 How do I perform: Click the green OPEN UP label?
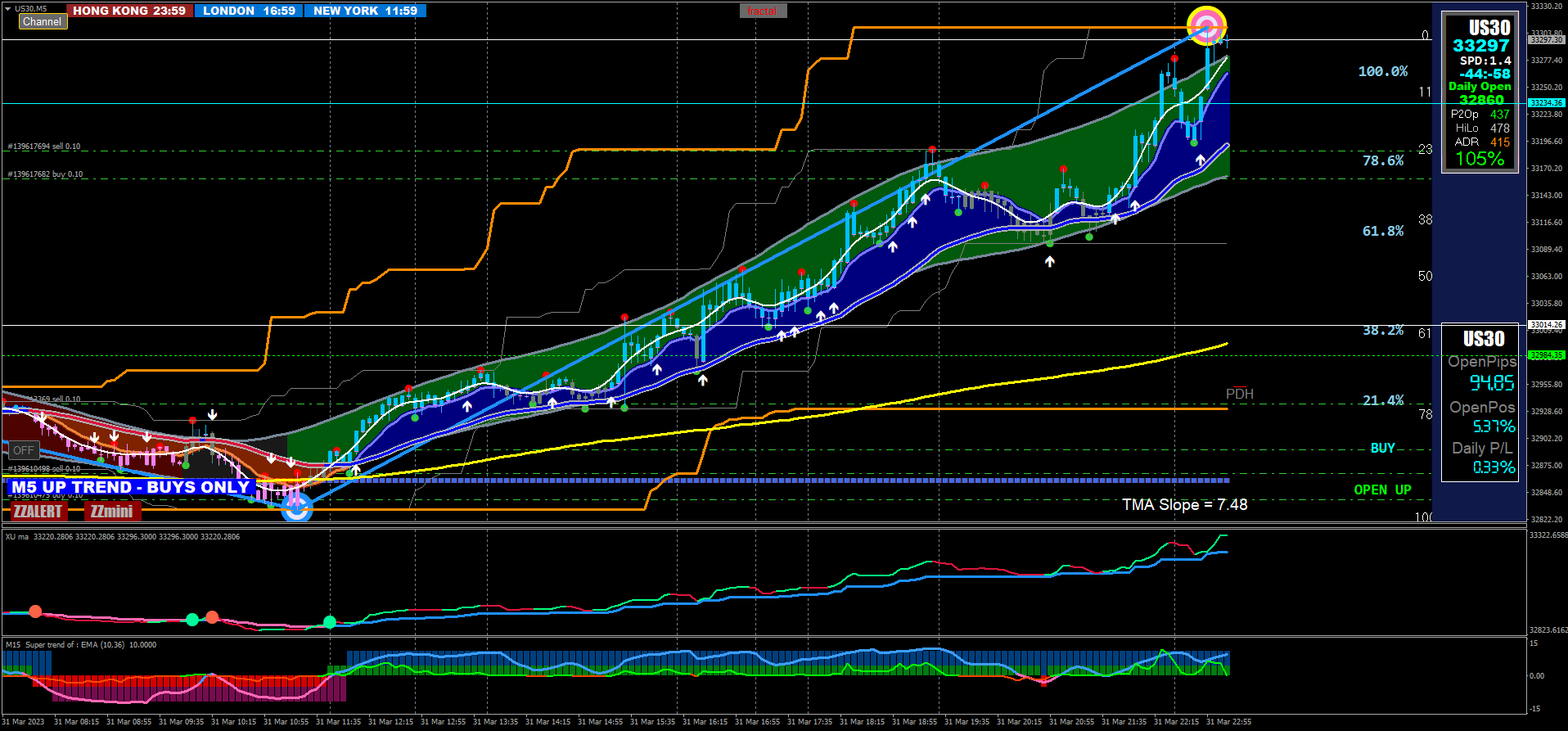[x=1382, y=490]
